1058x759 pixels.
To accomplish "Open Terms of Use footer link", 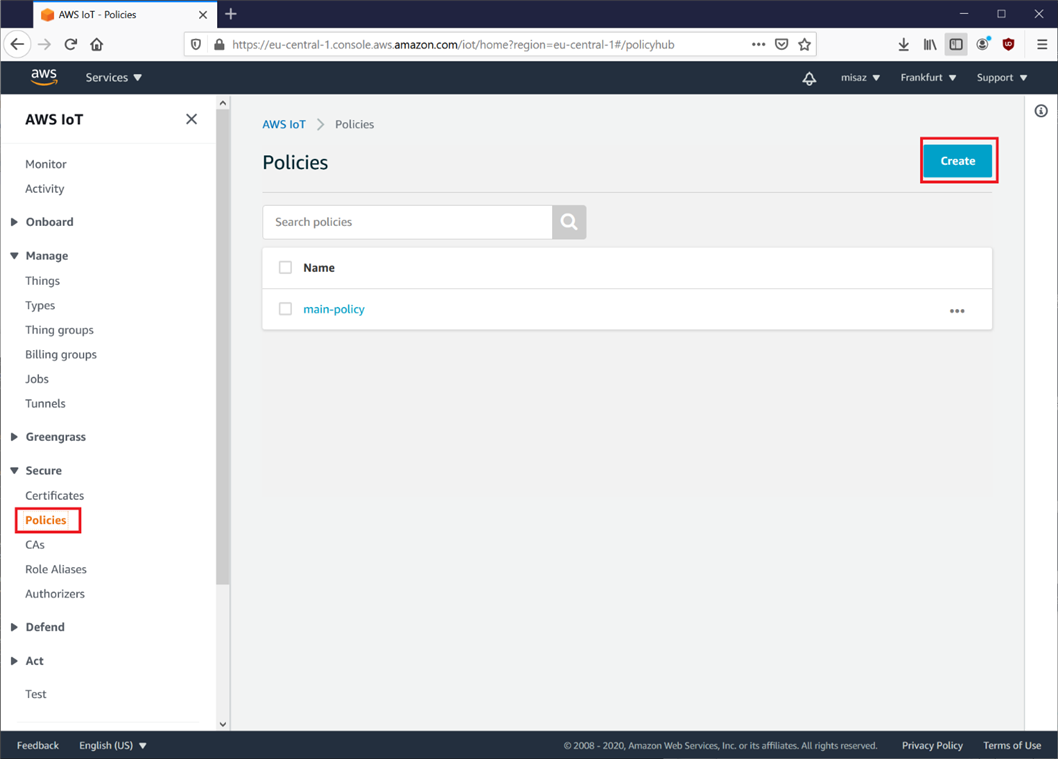I will point(1012,746).
